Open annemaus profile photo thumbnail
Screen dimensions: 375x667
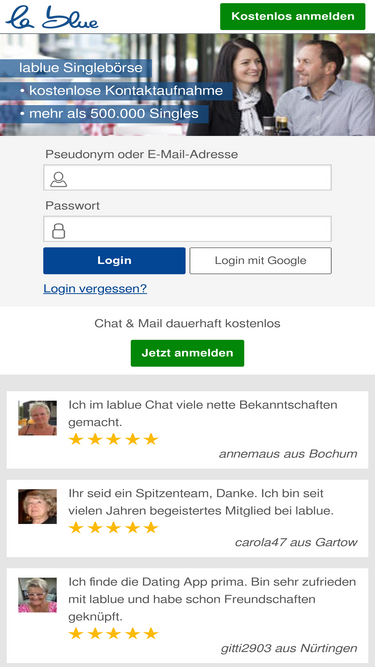tap(37, 418)
